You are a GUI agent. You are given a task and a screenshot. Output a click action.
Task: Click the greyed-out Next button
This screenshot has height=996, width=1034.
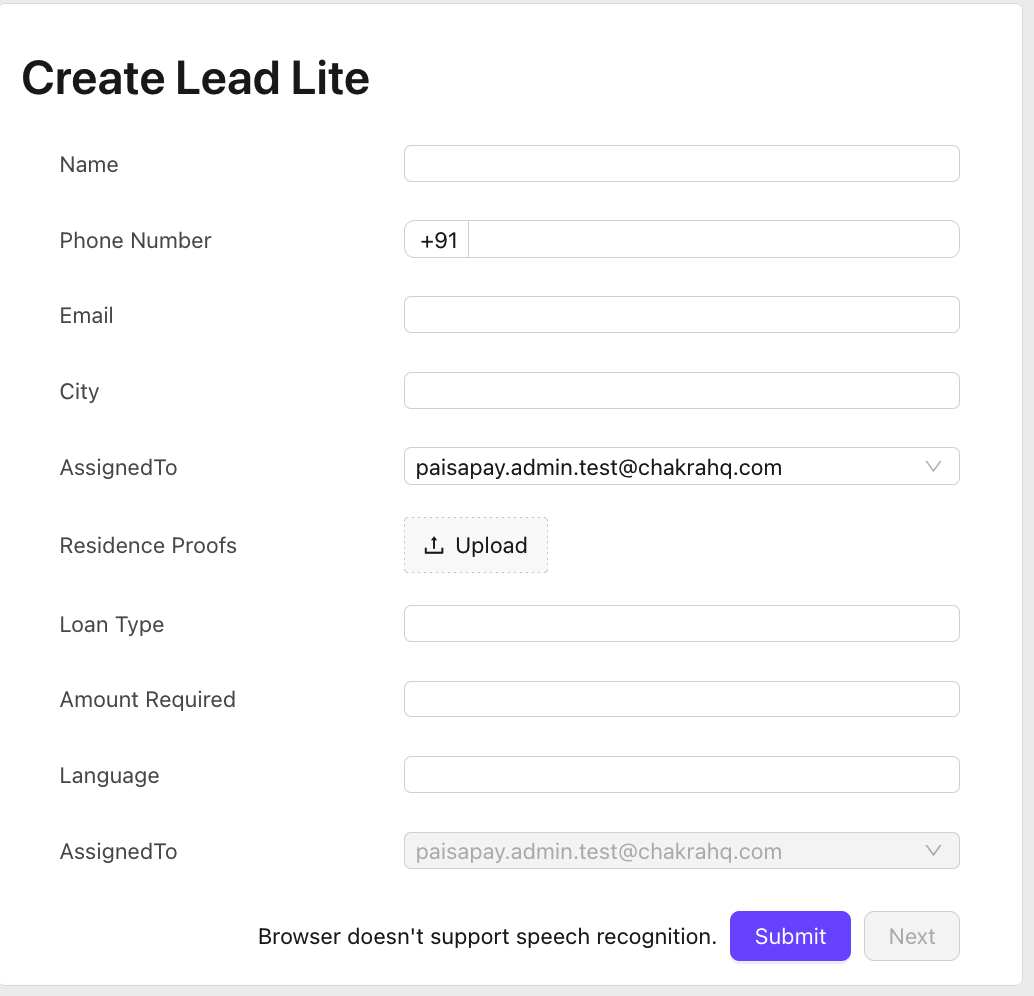(x=911, y=937)
